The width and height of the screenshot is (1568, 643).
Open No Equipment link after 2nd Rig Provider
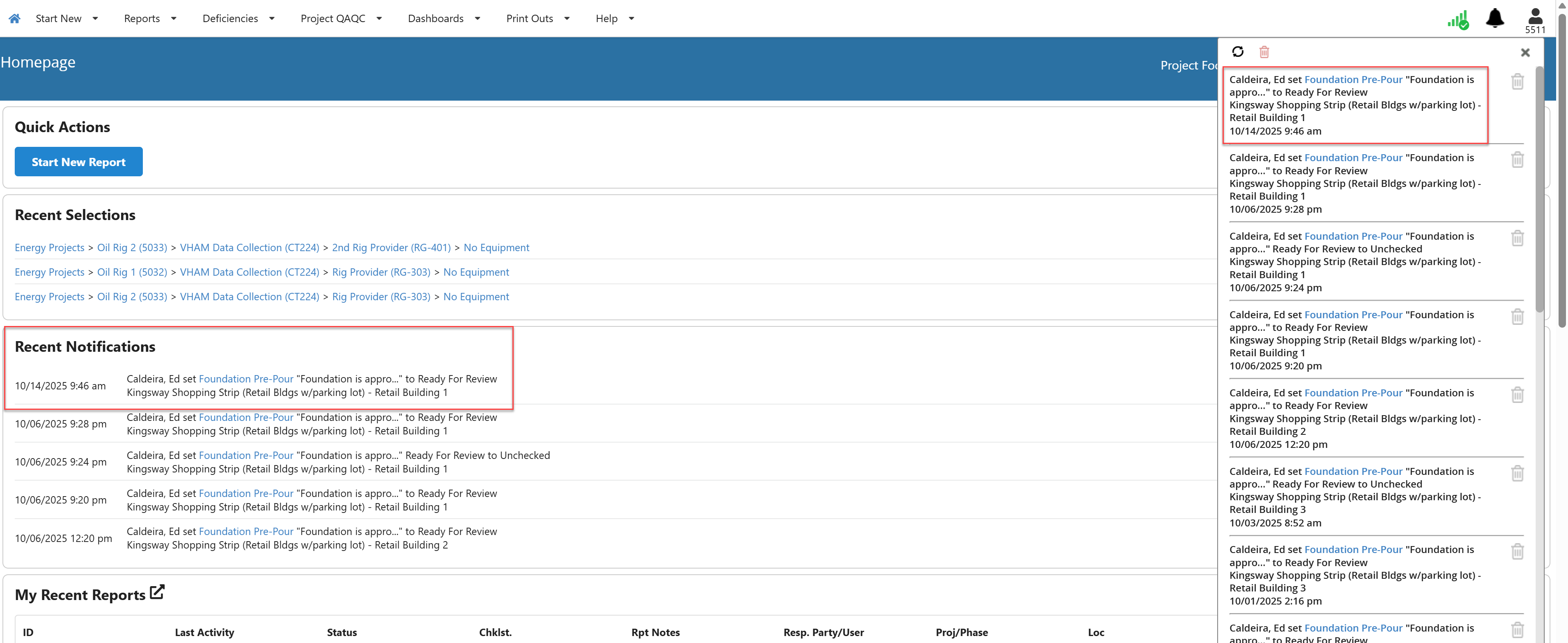pyautogui.click(x=496, y=247)
